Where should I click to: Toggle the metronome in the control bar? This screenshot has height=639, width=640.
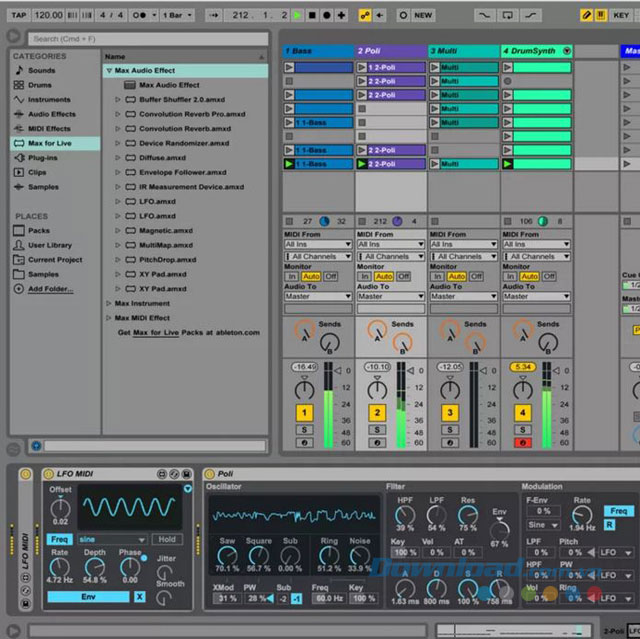click(x=140, y=15)
